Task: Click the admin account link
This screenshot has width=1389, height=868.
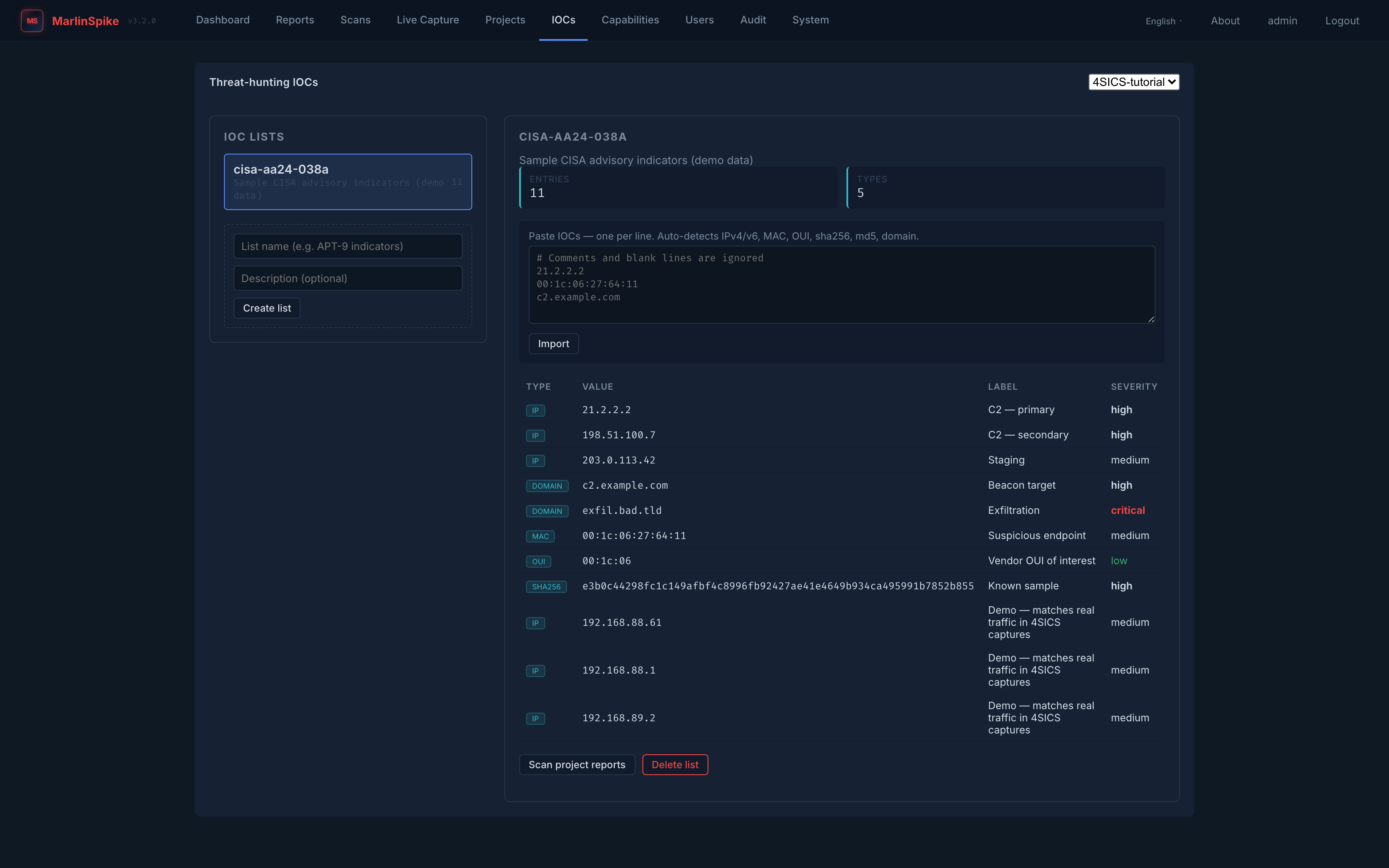Action: click(x=1282, y=21)
